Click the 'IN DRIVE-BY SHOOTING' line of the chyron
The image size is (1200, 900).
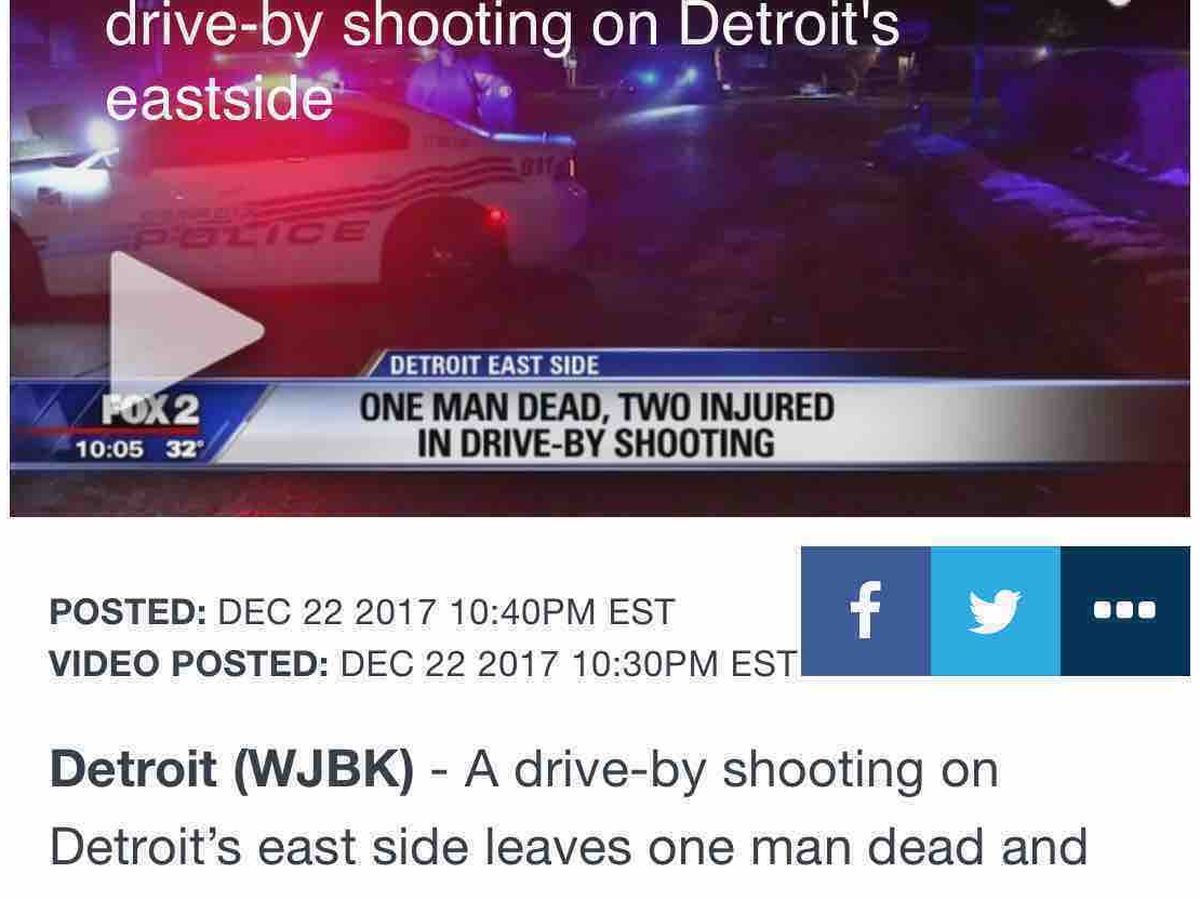(x=596, y=443)
